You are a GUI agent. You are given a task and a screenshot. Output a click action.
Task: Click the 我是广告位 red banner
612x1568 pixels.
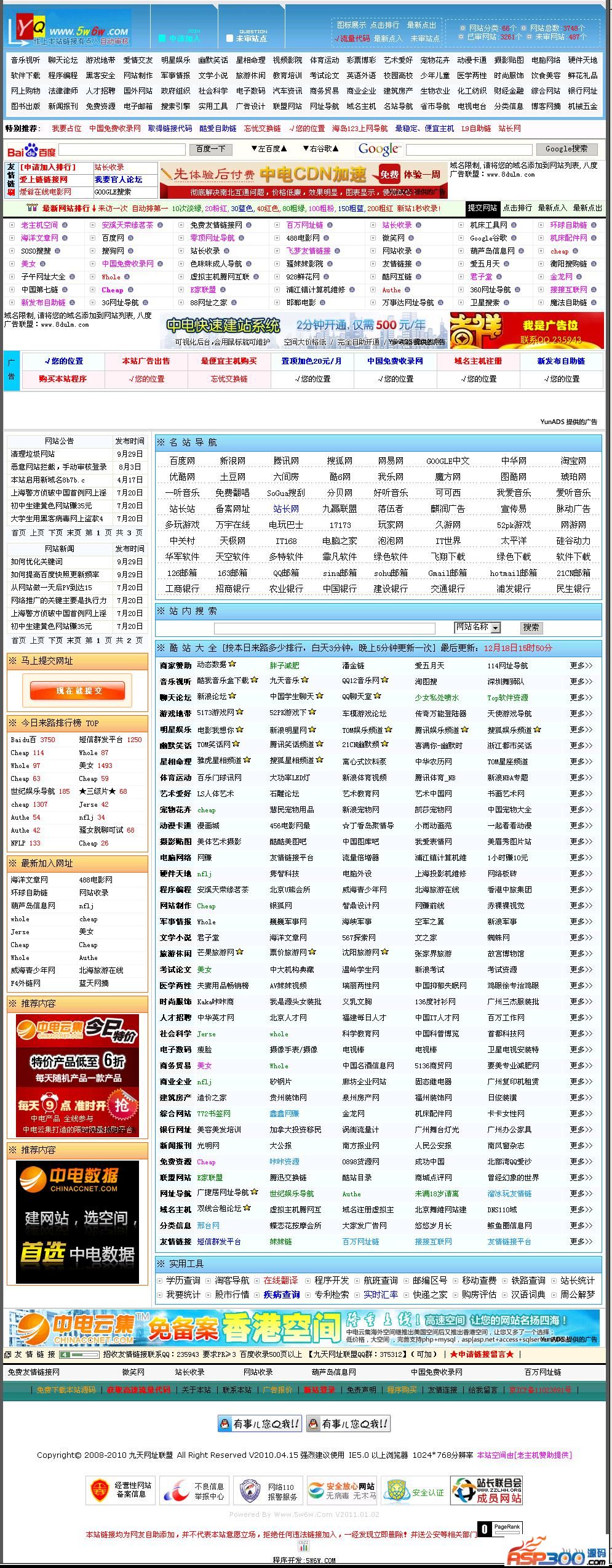coord(527,331)
